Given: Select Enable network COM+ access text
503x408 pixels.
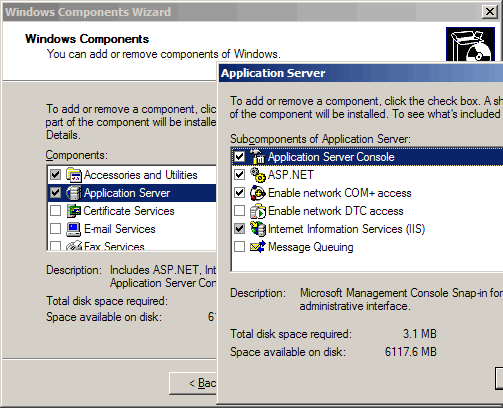Looking at the screenshot, I should pyautogui.click(x=340, y=193).
